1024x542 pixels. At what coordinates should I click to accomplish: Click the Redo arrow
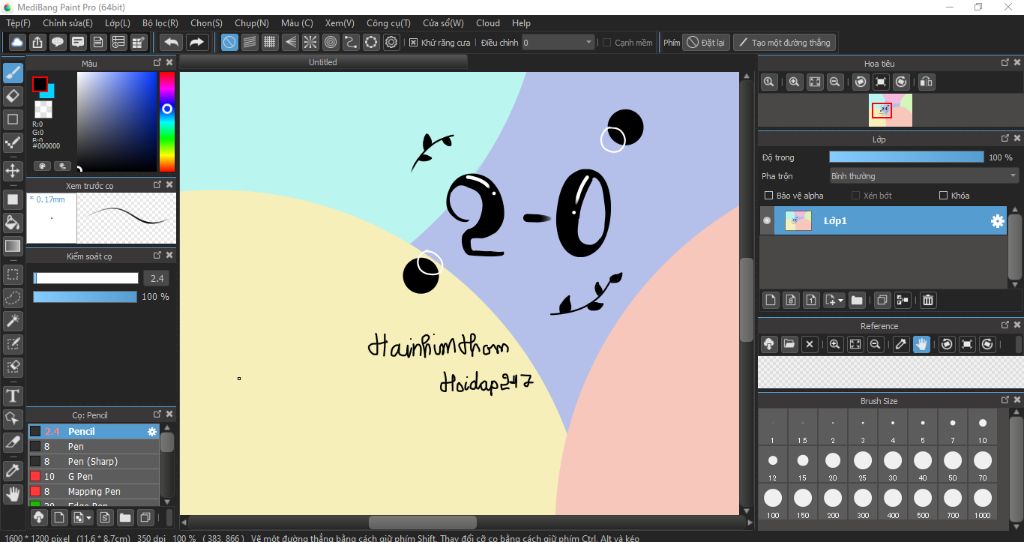196,42
